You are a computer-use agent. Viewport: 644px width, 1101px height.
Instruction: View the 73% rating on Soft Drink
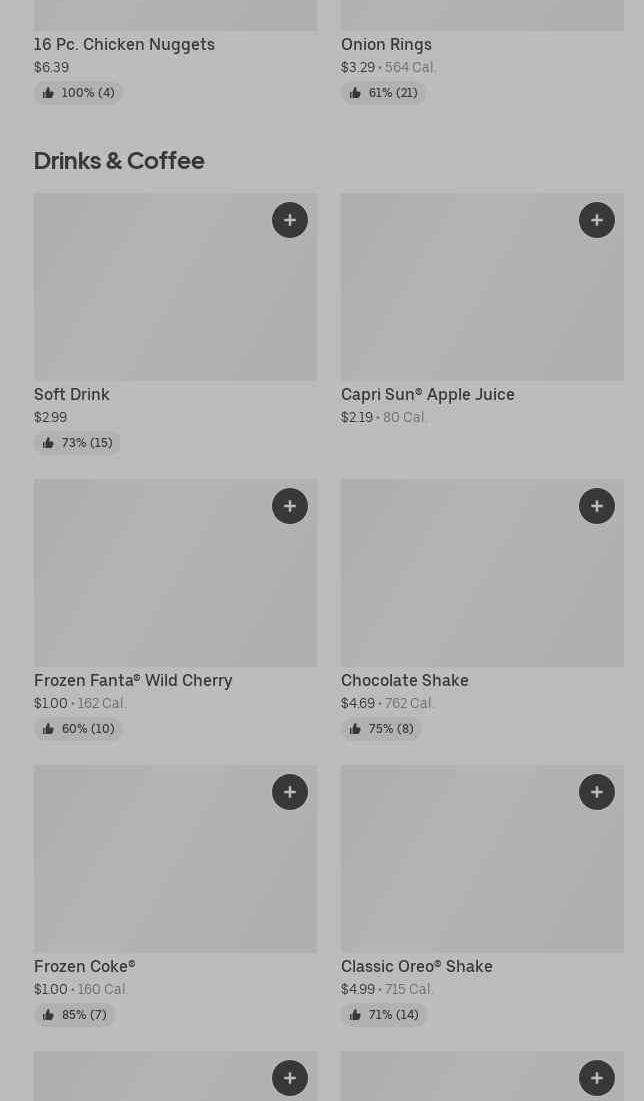(78, 443)
